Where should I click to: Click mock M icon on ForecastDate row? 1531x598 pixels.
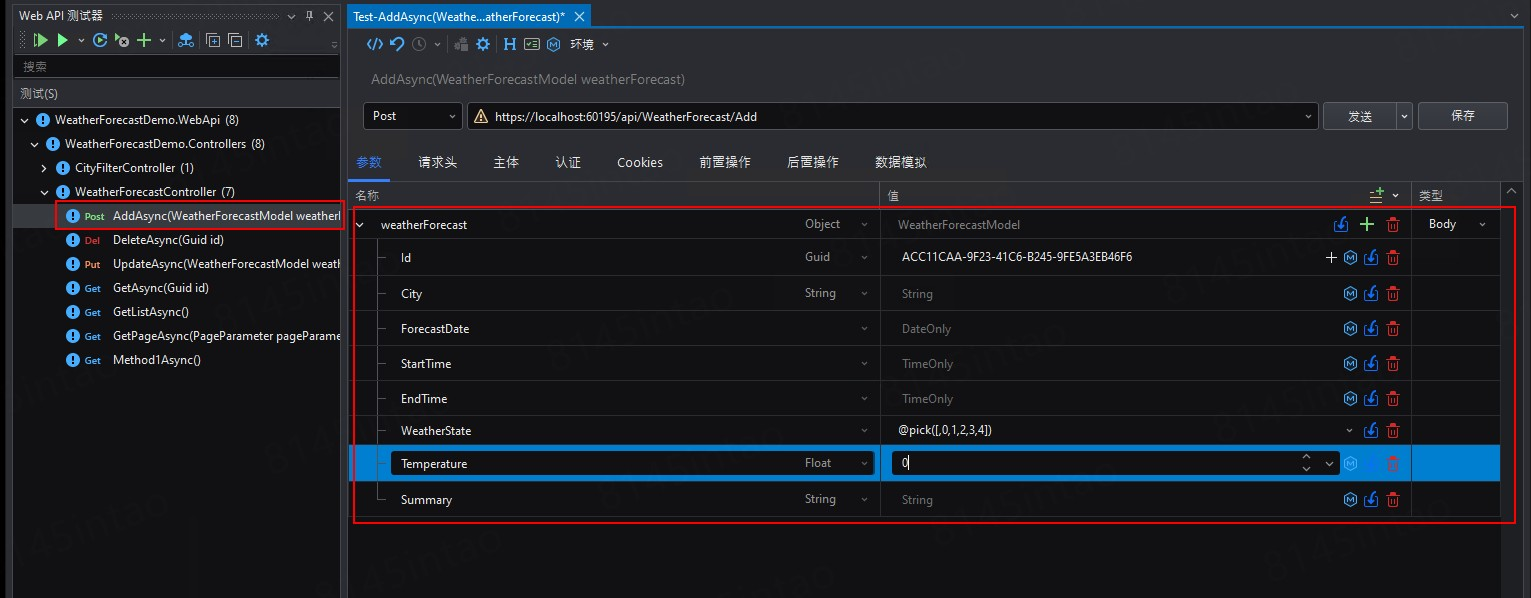[x=1350, y=329]
